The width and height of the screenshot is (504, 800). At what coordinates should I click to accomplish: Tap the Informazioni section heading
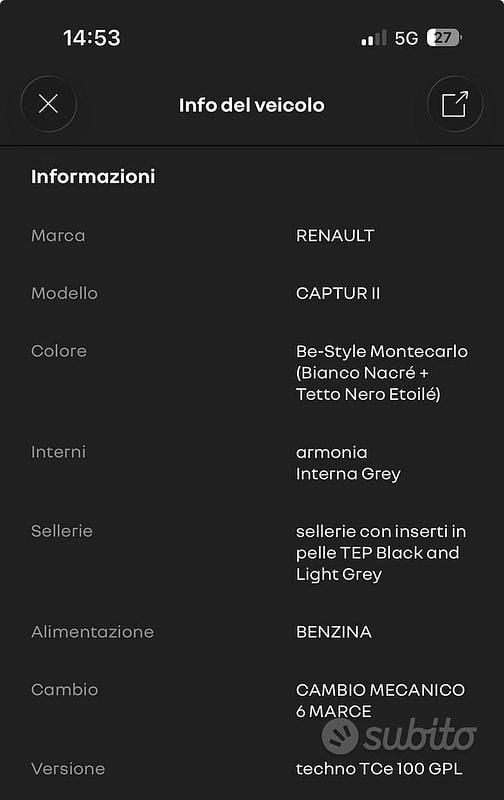pyautogui.click(x=93, y=177)
